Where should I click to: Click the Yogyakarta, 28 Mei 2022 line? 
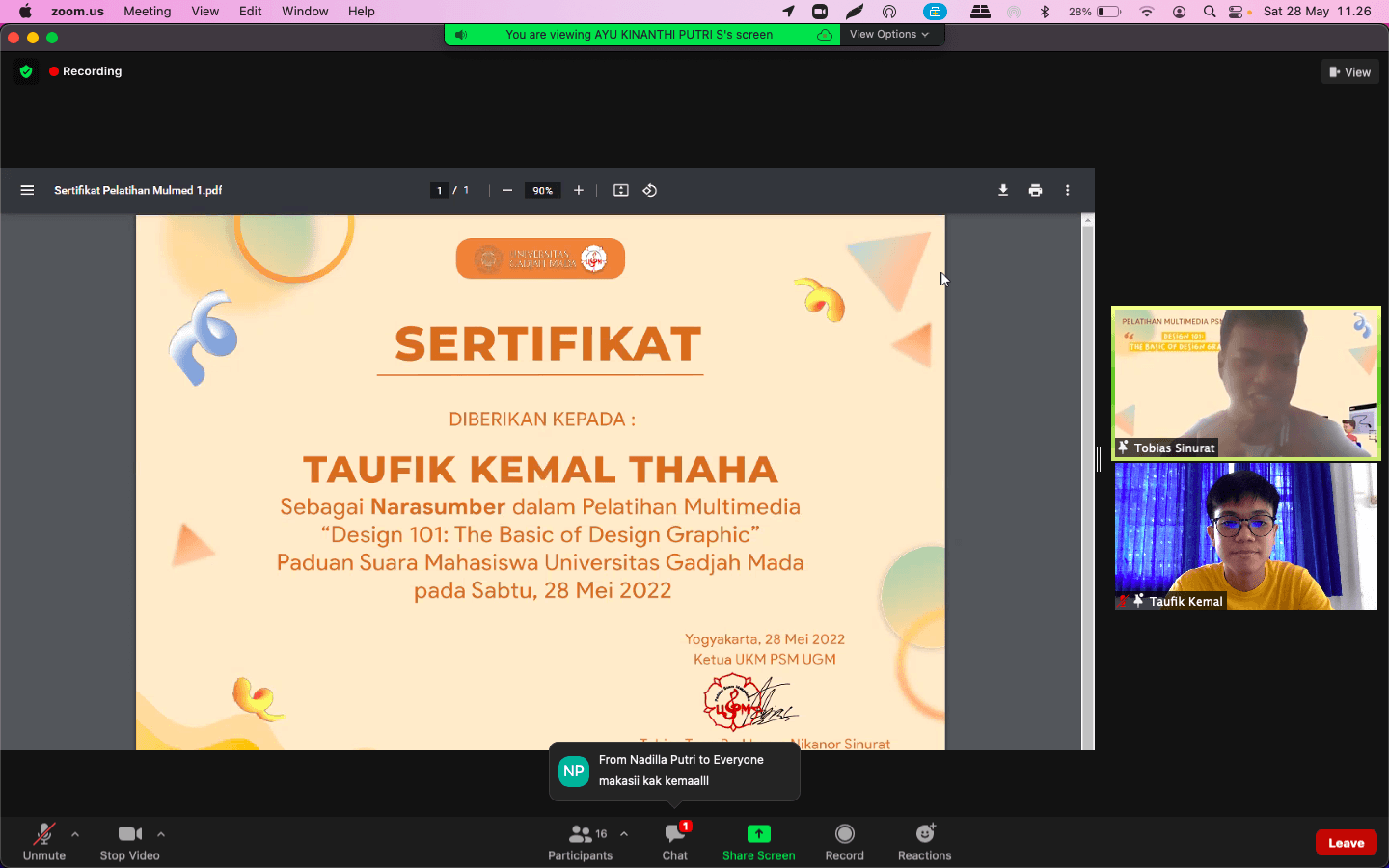765,639
